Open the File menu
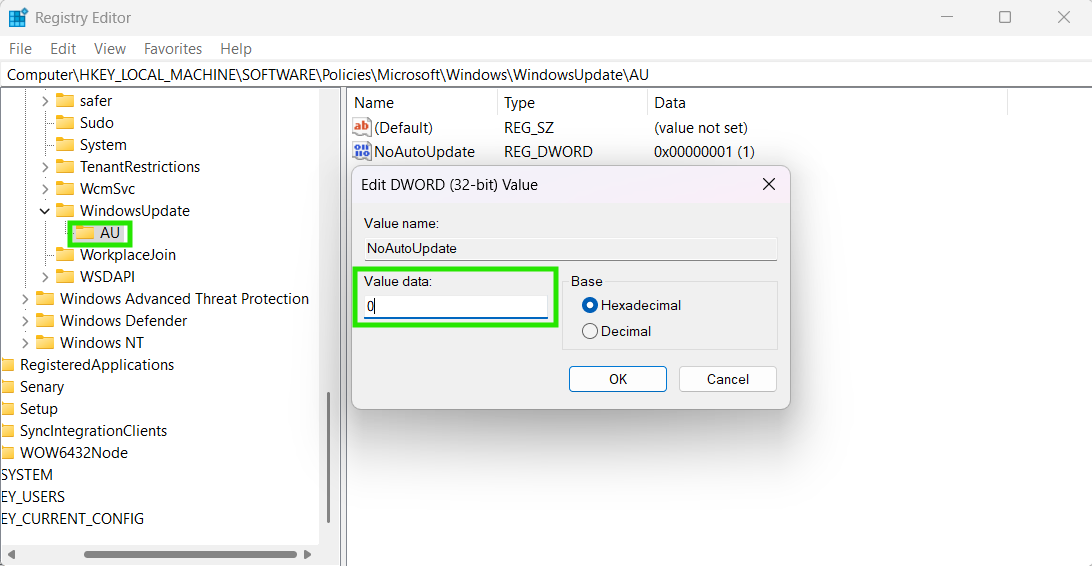 click(x=20, y=49)
